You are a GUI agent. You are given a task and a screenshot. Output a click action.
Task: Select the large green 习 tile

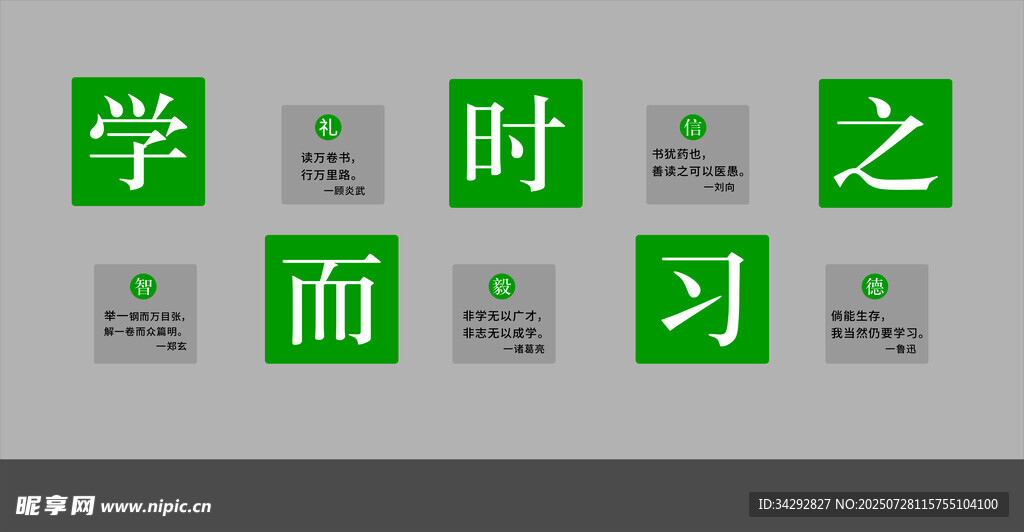tap(702, 299)
